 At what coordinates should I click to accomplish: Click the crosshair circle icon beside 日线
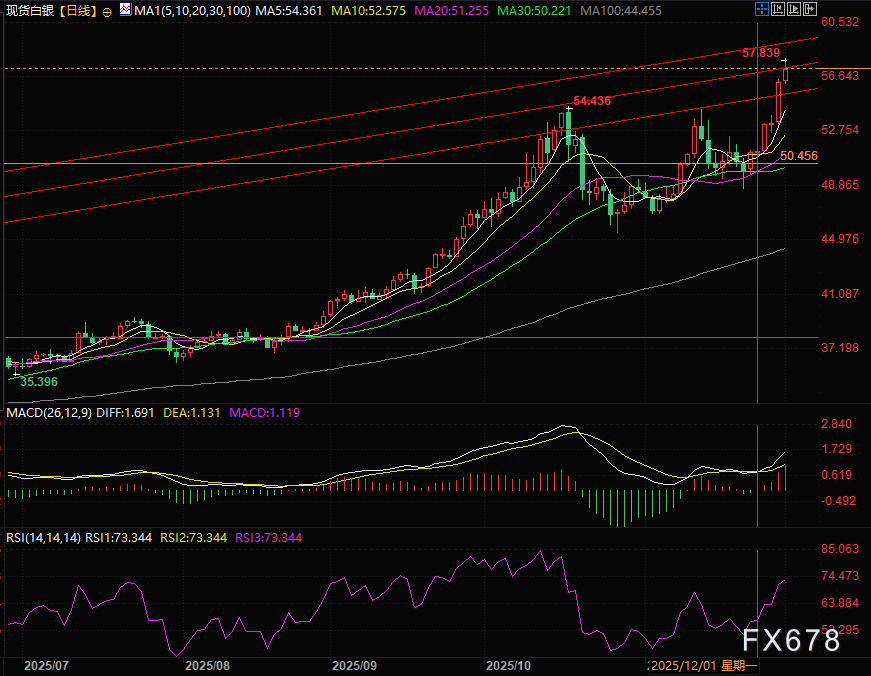[105, 10]
